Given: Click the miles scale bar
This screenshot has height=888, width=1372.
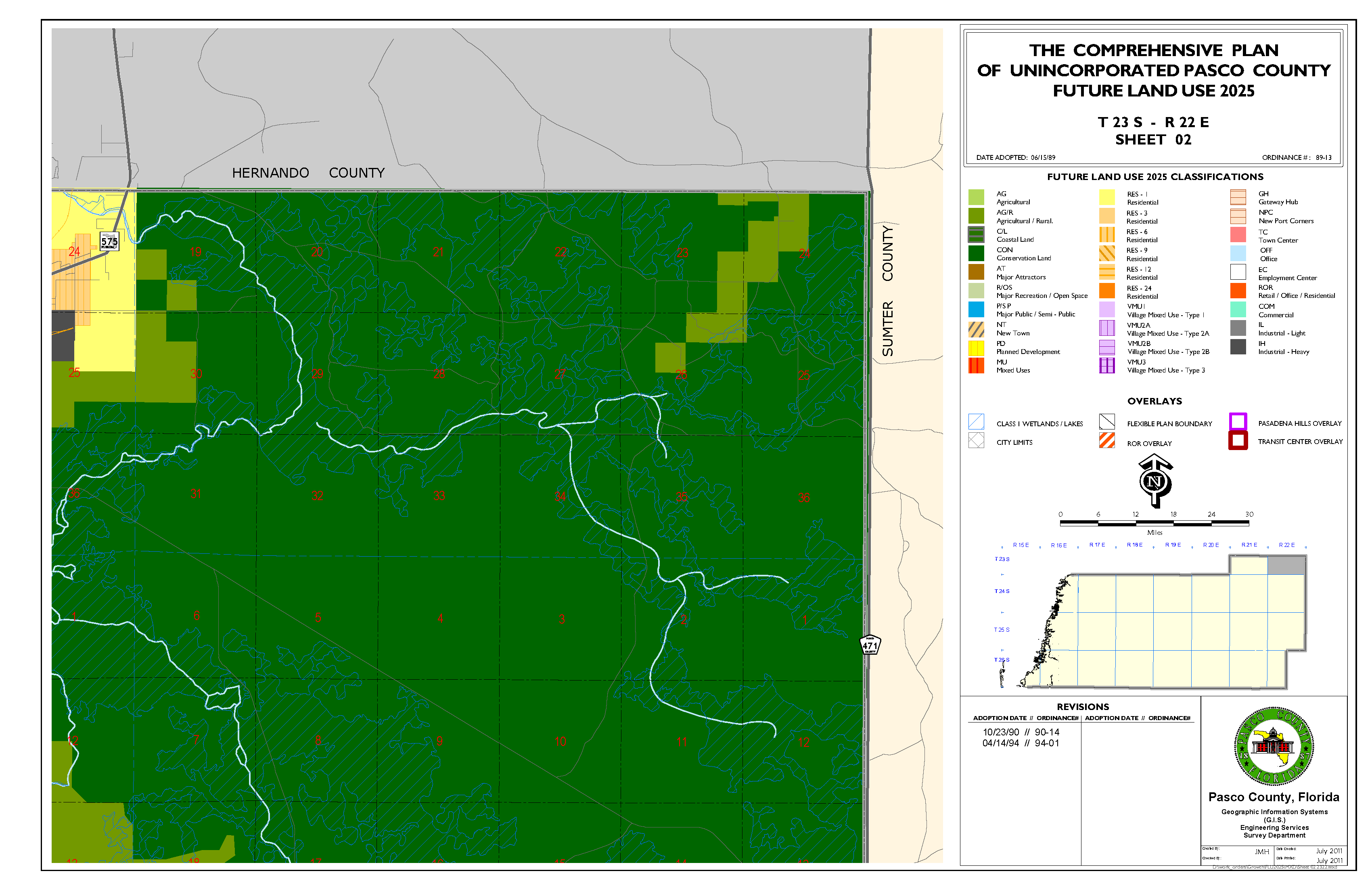Looking at the screenshot, I should point(1154,523).
